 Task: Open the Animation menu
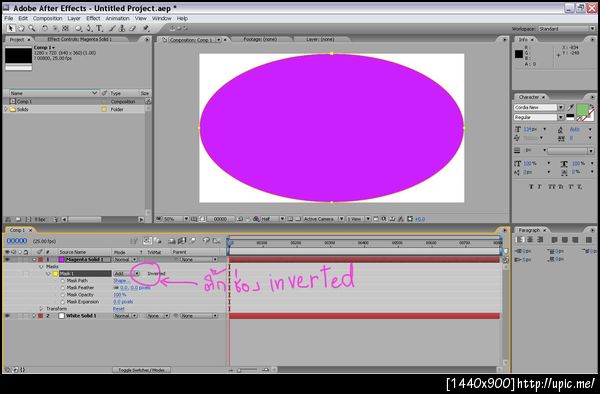(x=117, y=18)
